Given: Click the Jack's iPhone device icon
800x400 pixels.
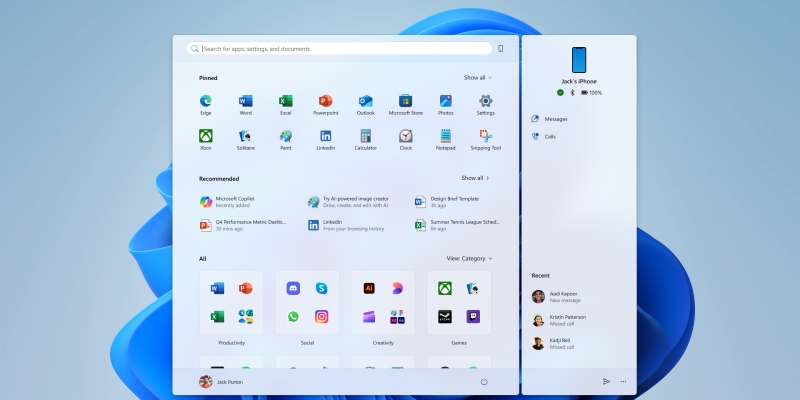Looking at the screenshot, I should pyautogui.click(x=579, y=60).
